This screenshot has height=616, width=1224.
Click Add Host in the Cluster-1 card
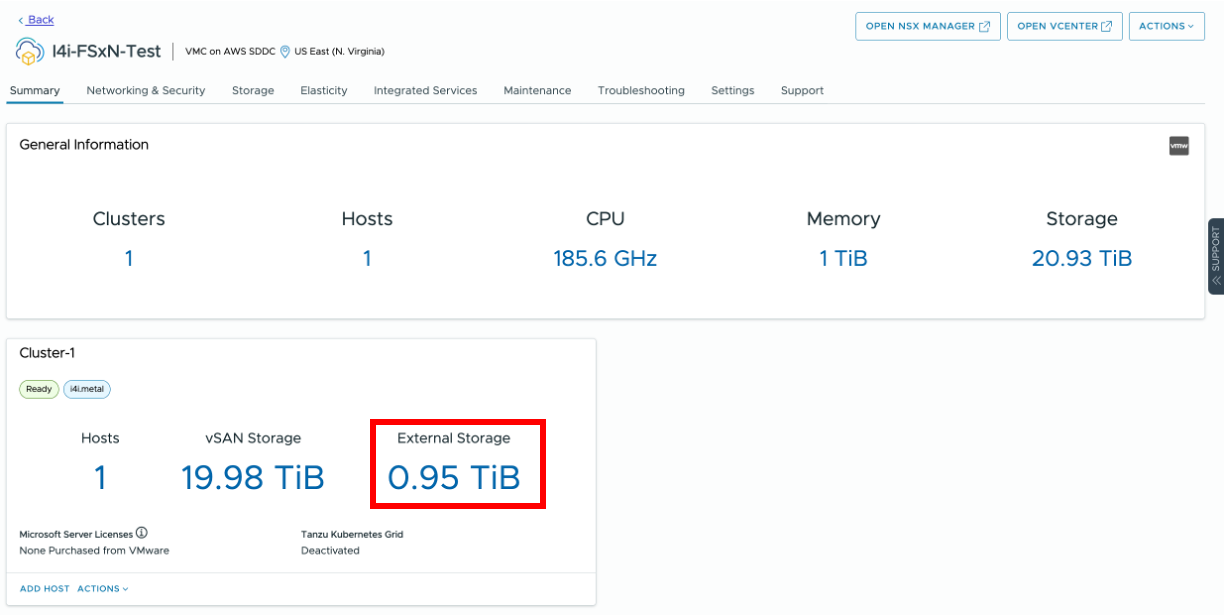(45, 589)
